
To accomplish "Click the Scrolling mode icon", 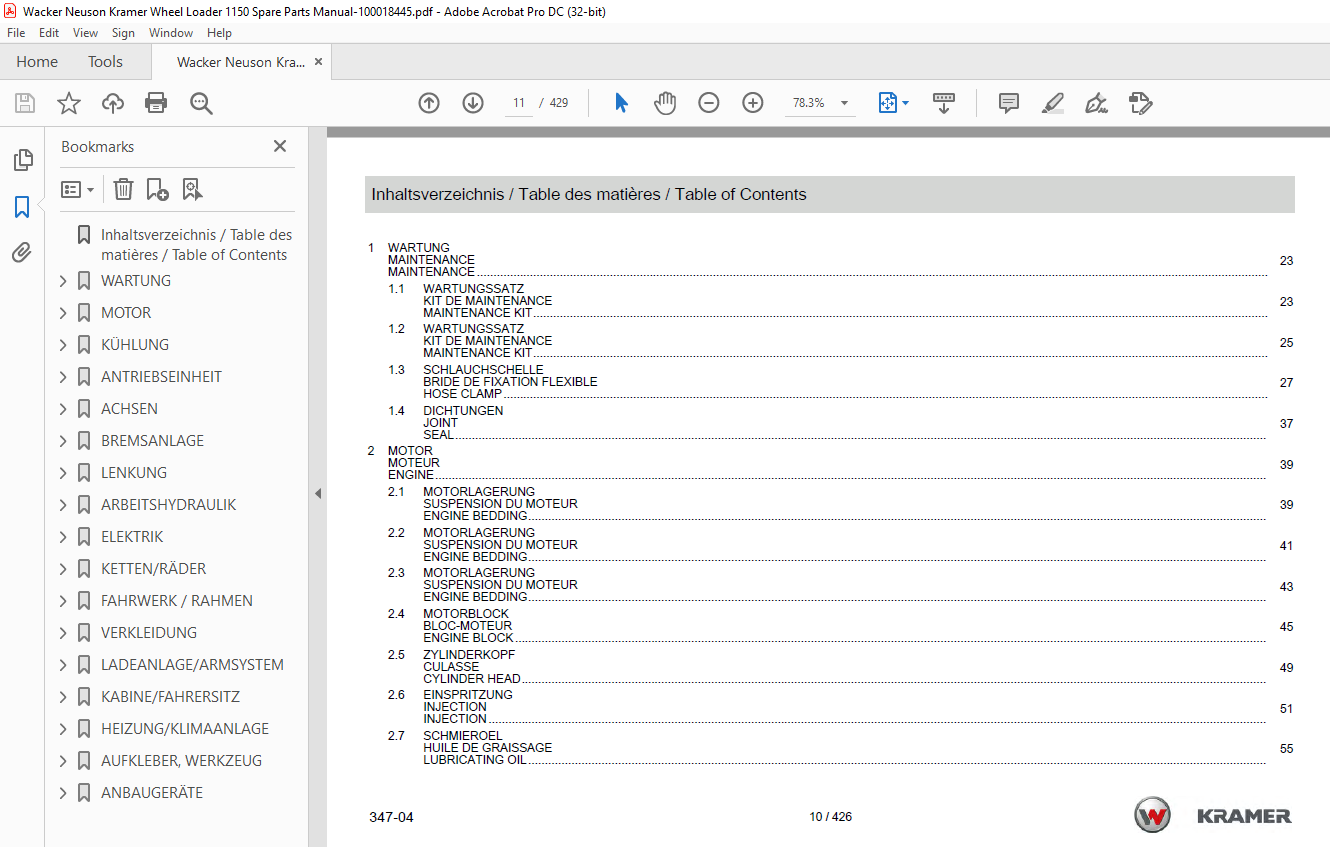I will tap(944, 103).
